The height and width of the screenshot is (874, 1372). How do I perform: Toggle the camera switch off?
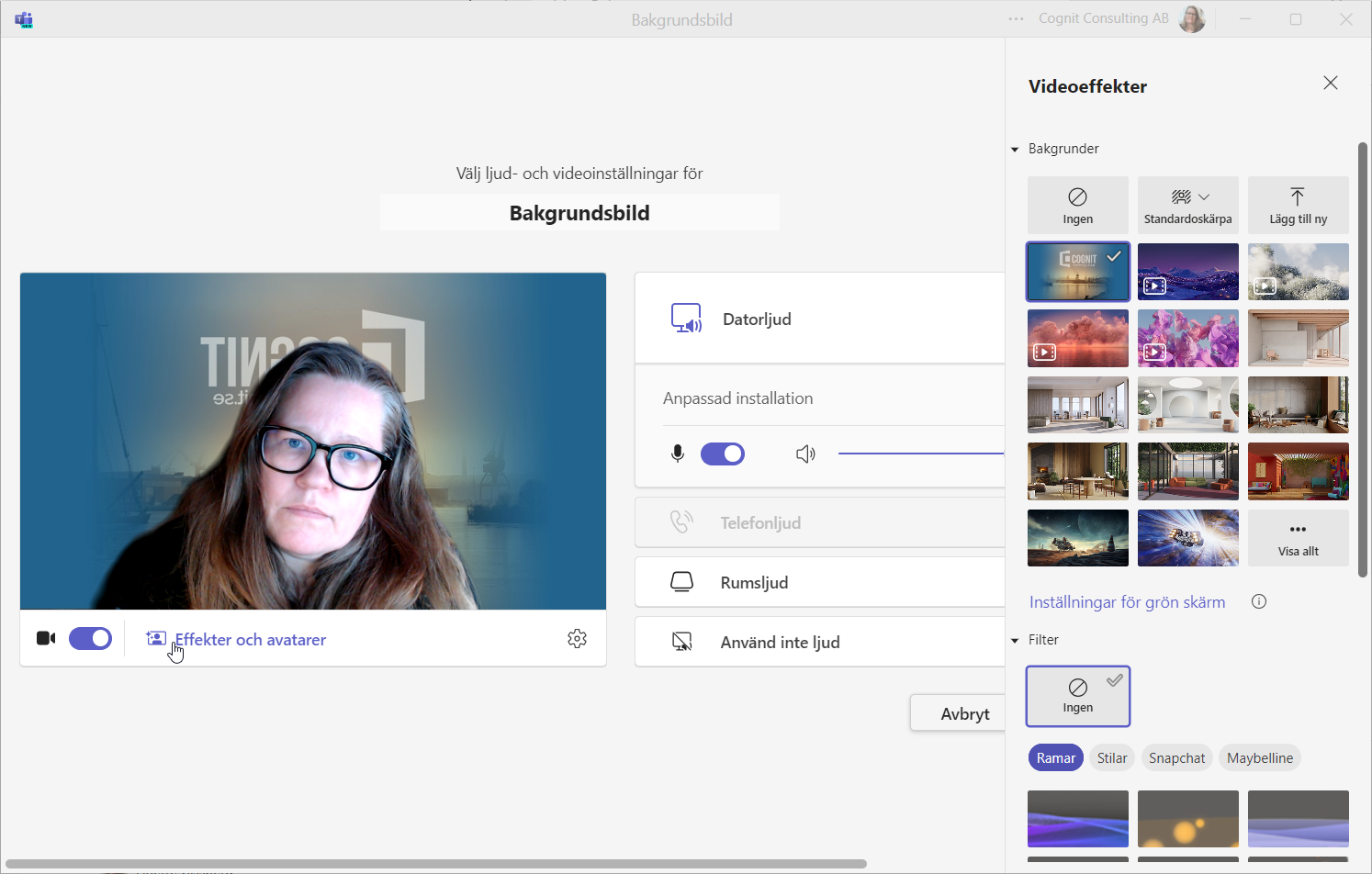(90, 639)
